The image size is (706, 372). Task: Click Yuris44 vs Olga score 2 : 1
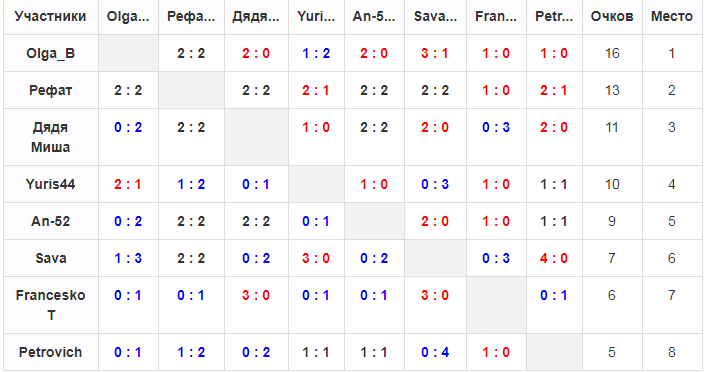128,184
